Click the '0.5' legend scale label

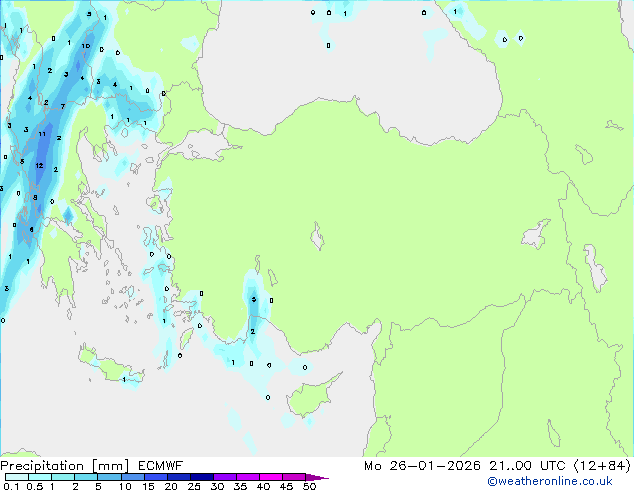(34, 486)
